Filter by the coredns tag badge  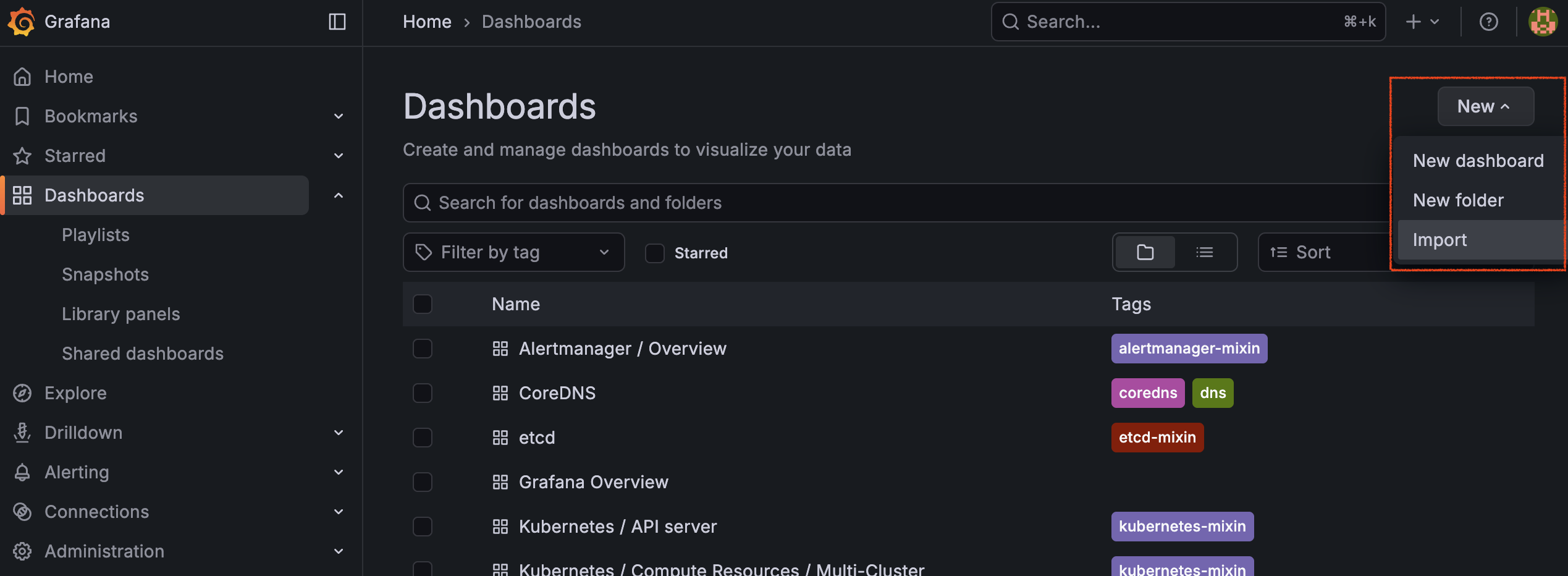(x=1147, y=393)
